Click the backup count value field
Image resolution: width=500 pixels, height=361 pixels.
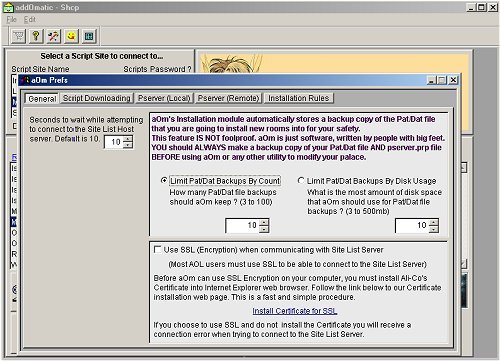(242, 226)
